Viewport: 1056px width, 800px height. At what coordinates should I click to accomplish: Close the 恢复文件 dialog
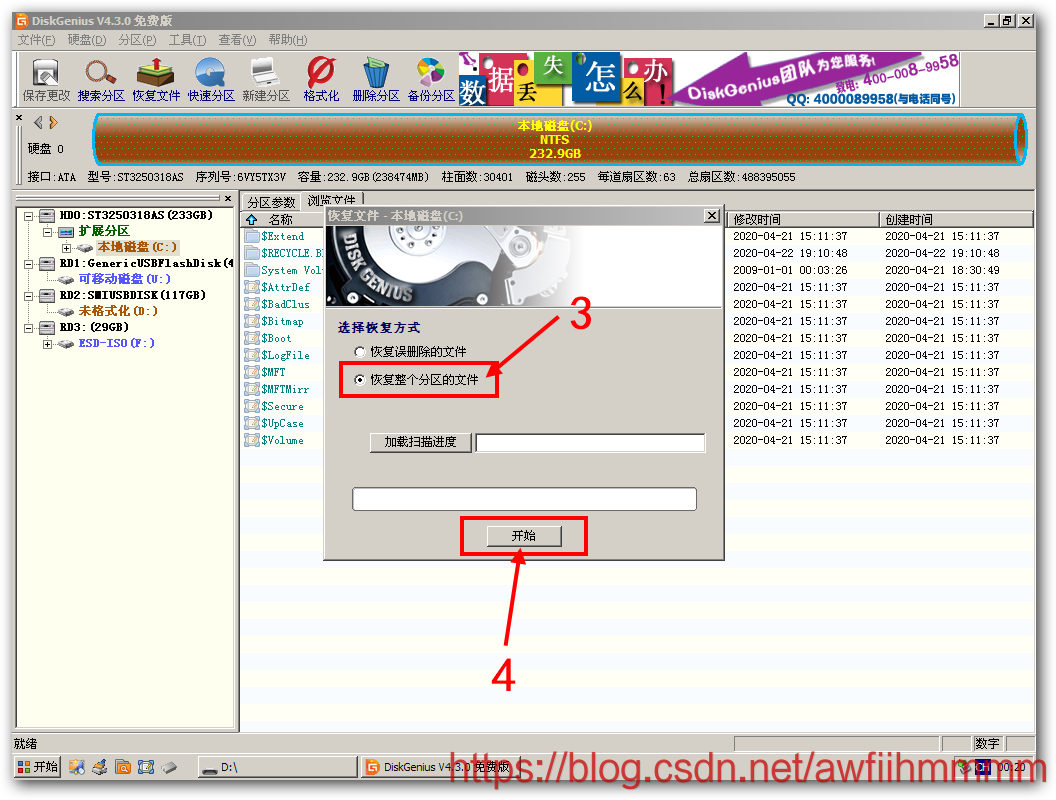pos(712,215)
